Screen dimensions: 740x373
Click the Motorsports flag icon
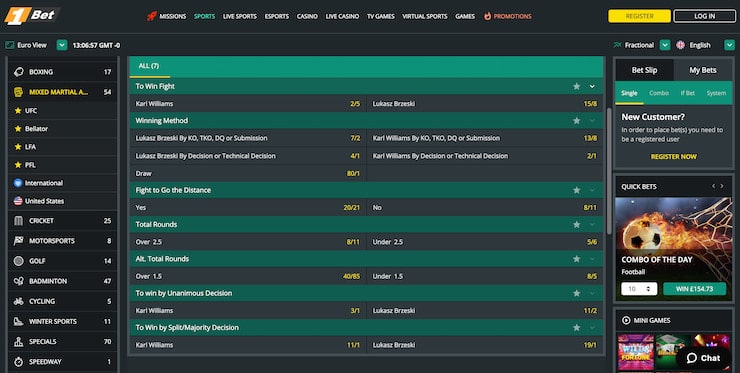tap(18, 241)
